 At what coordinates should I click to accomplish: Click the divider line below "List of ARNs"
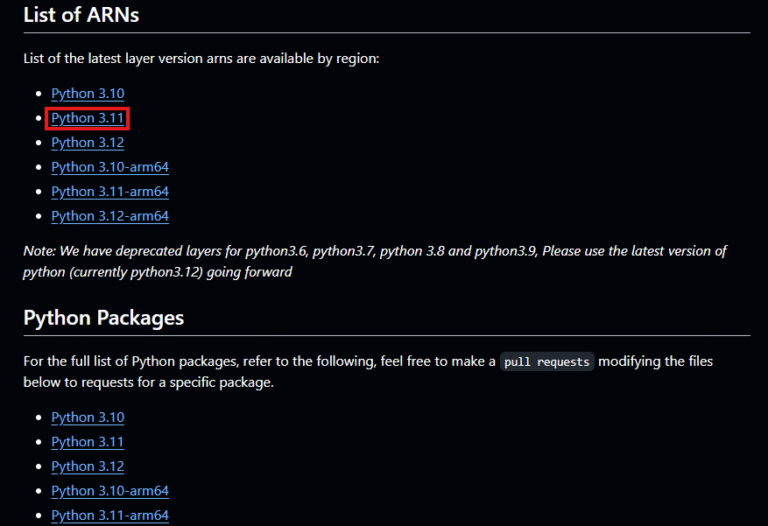click(x=386, y=33)
